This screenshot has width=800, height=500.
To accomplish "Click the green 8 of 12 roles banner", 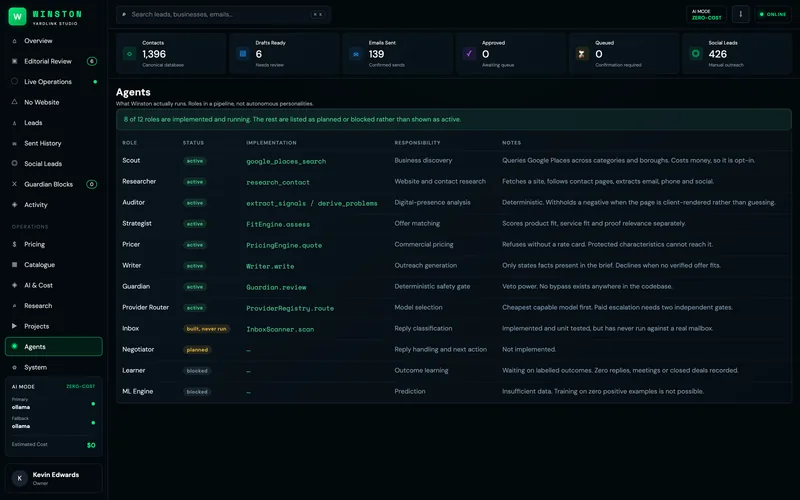I will point(454,119).
